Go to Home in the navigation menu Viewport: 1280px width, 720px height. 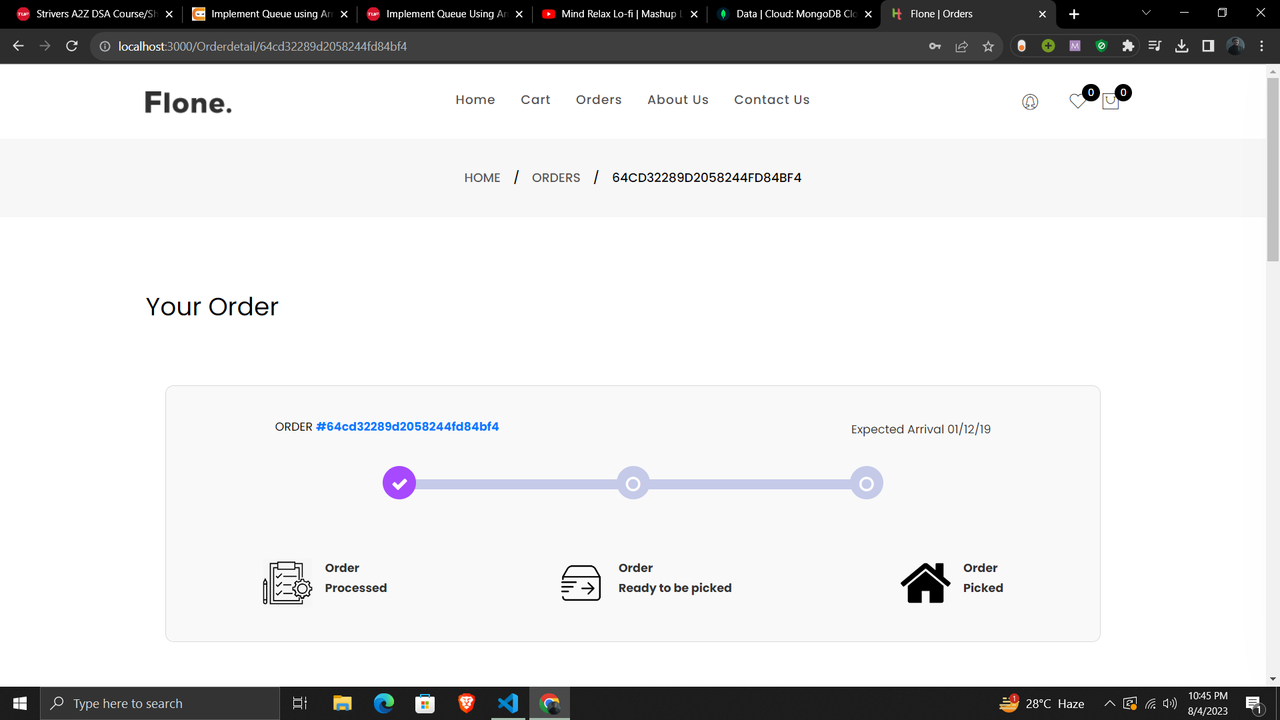point(475,100)
